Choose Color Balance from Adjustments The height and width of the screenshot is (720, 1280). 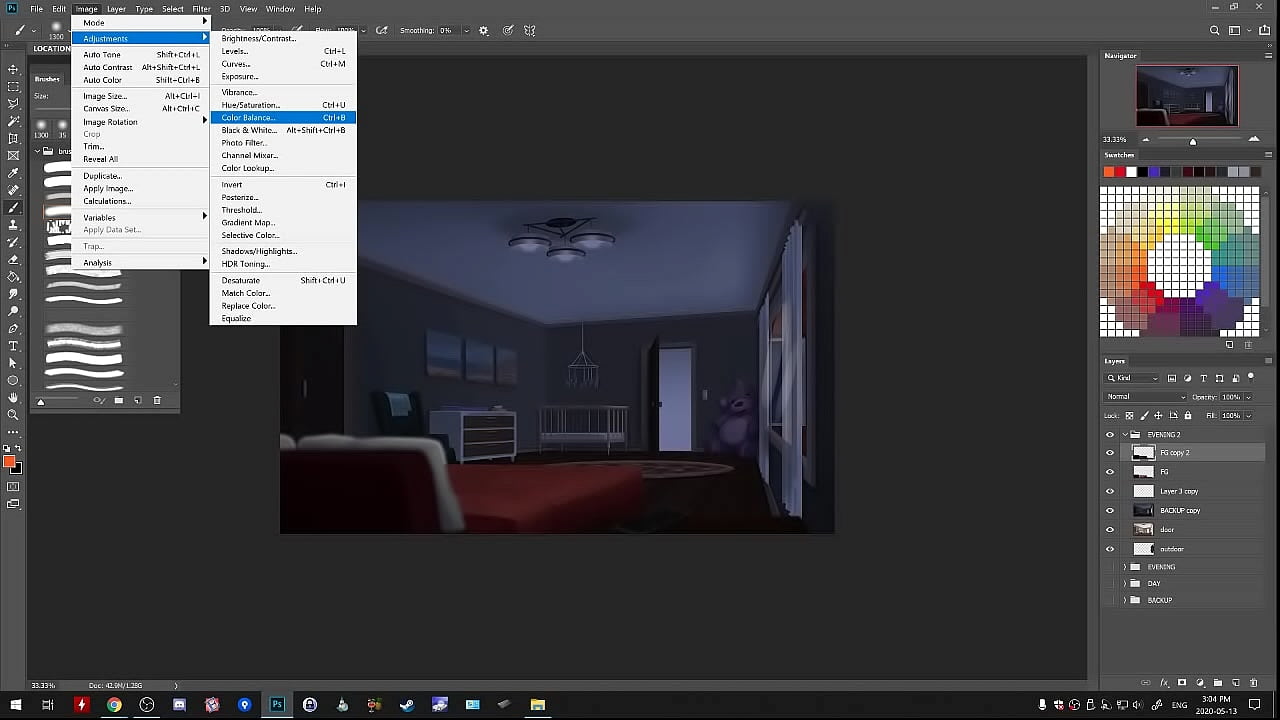[248, 118]
